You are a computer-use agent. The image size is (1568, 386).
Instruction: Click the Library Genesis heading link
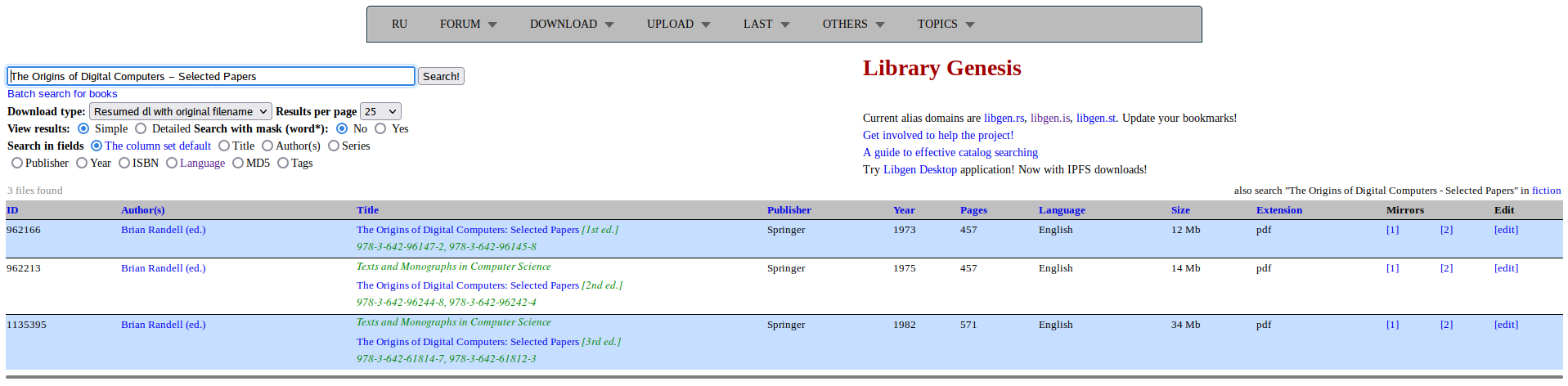[x=941, y=68]
